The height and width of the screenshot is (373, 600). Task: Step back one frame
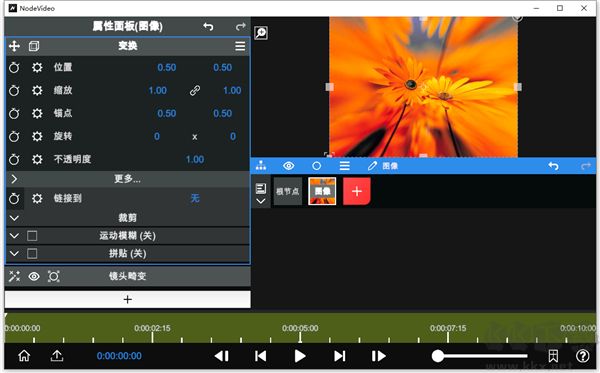(x=222, y=356)
